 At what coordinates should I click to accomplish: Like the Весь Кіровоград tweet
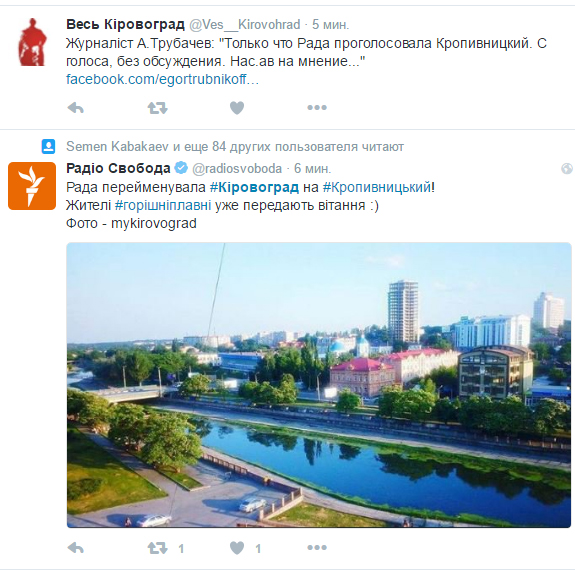pyautogui.click(x=237, y=108)
